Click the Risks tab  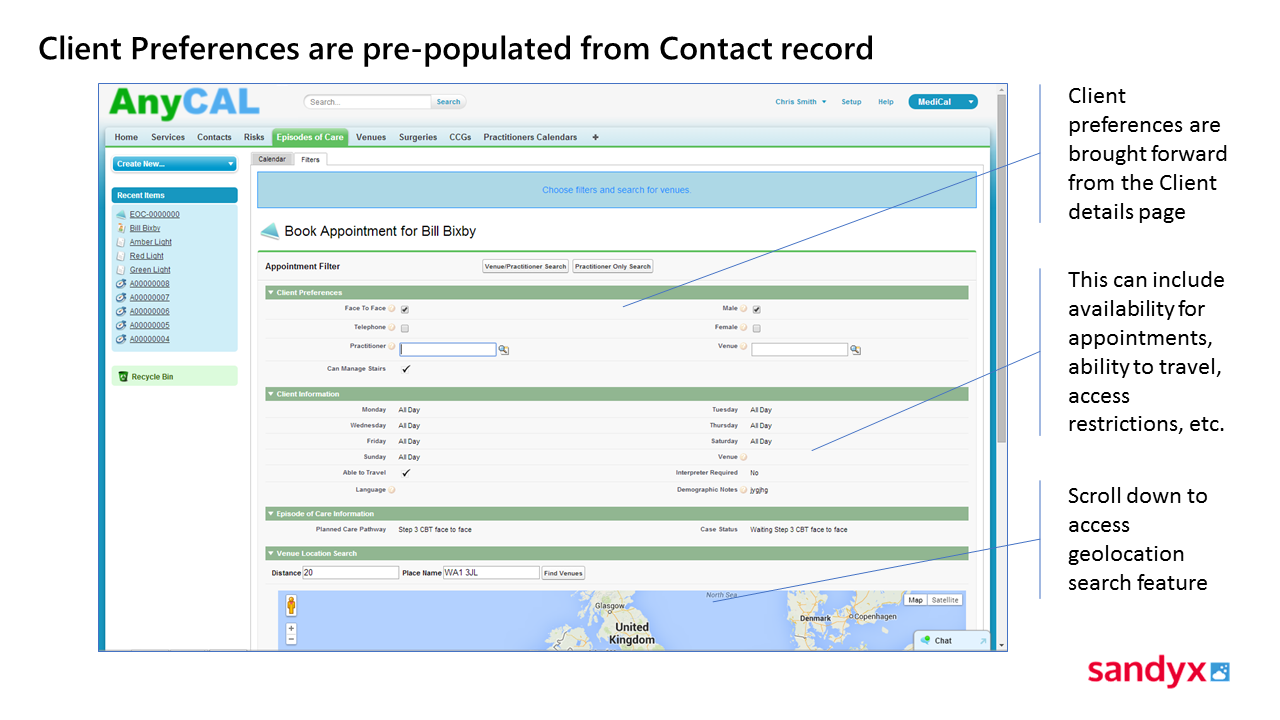(254, 137)
